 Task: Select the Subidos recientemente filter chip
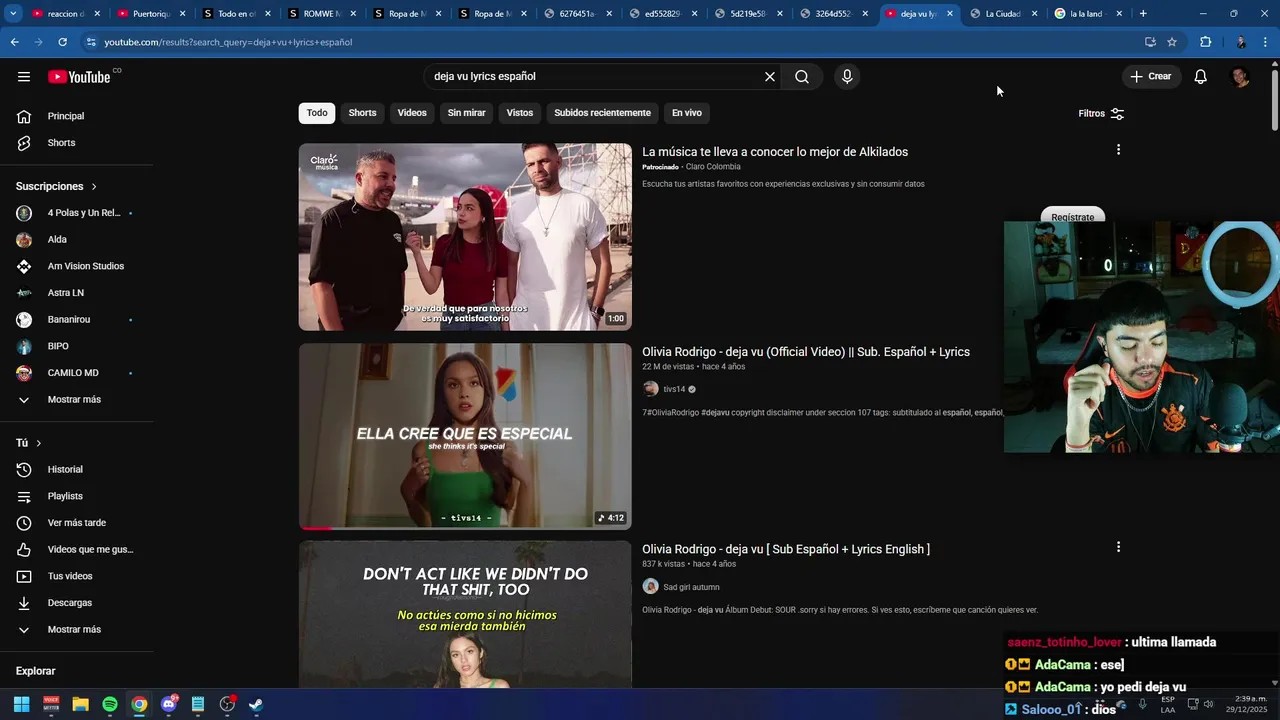point(602,113)
